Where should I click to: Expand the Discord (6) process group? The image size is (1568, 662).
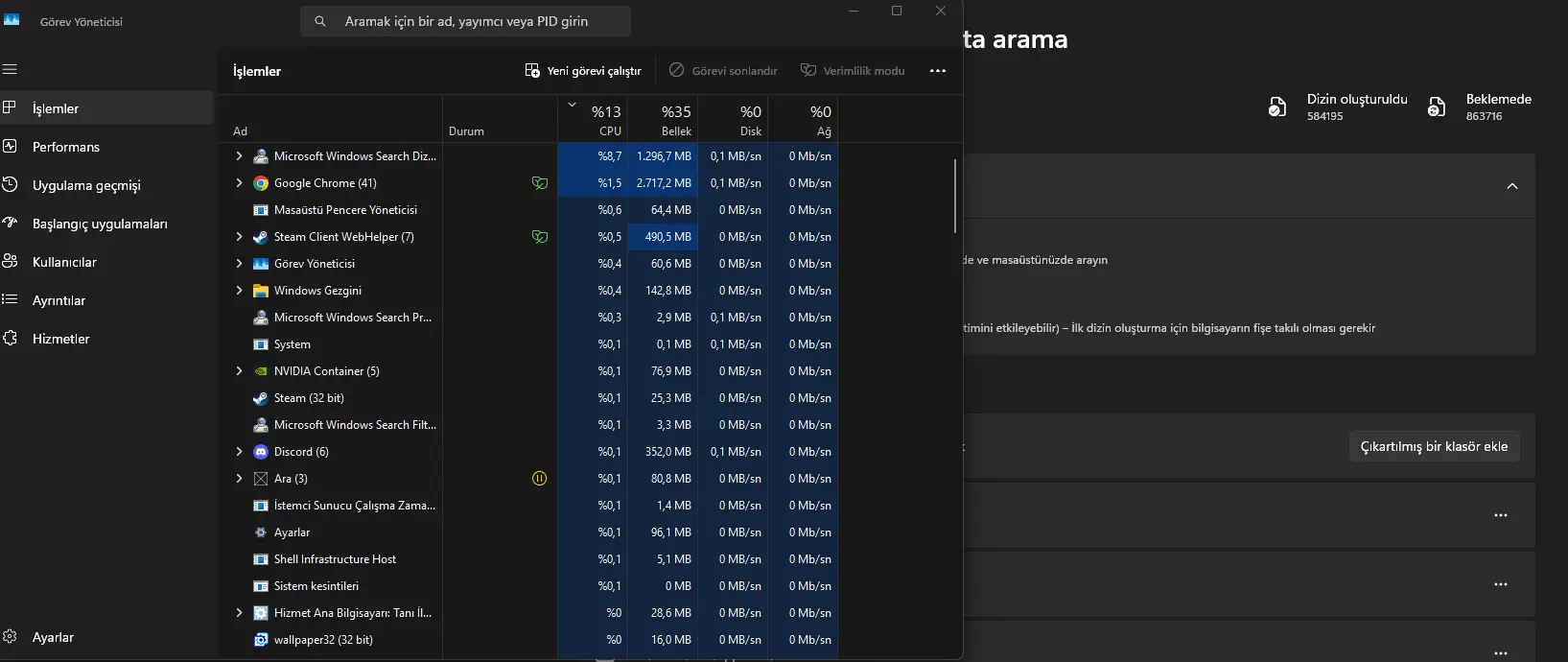[x=239, y=452]
